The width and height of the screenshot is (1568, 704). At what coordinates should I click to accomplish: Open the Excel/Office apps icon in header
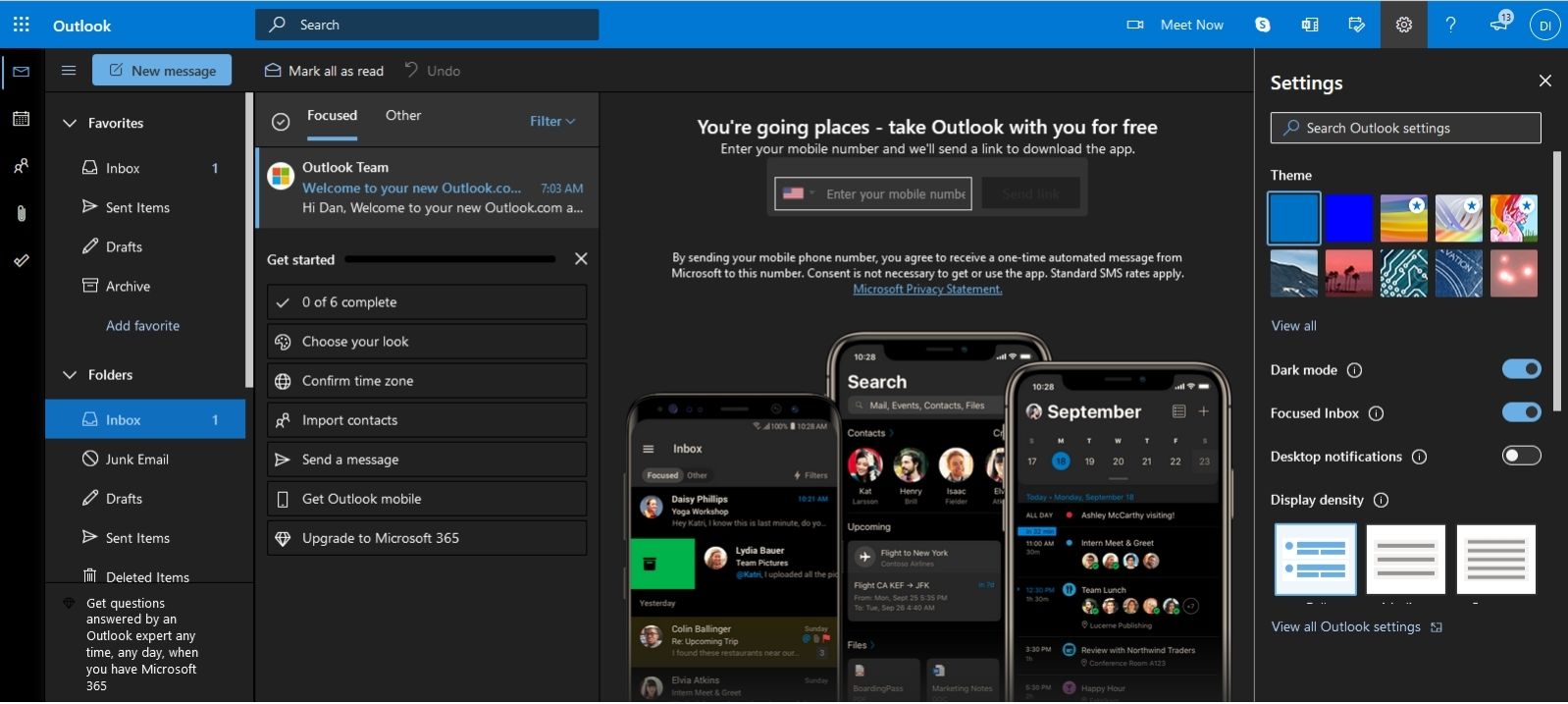point(1310,25)
